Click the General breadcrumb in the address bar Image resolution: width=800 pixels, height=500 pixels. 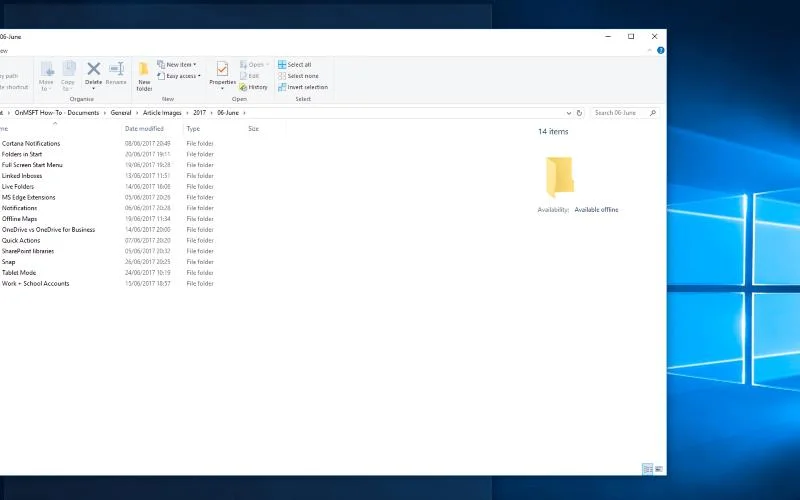pyautogui.click(x=121, y=113)
